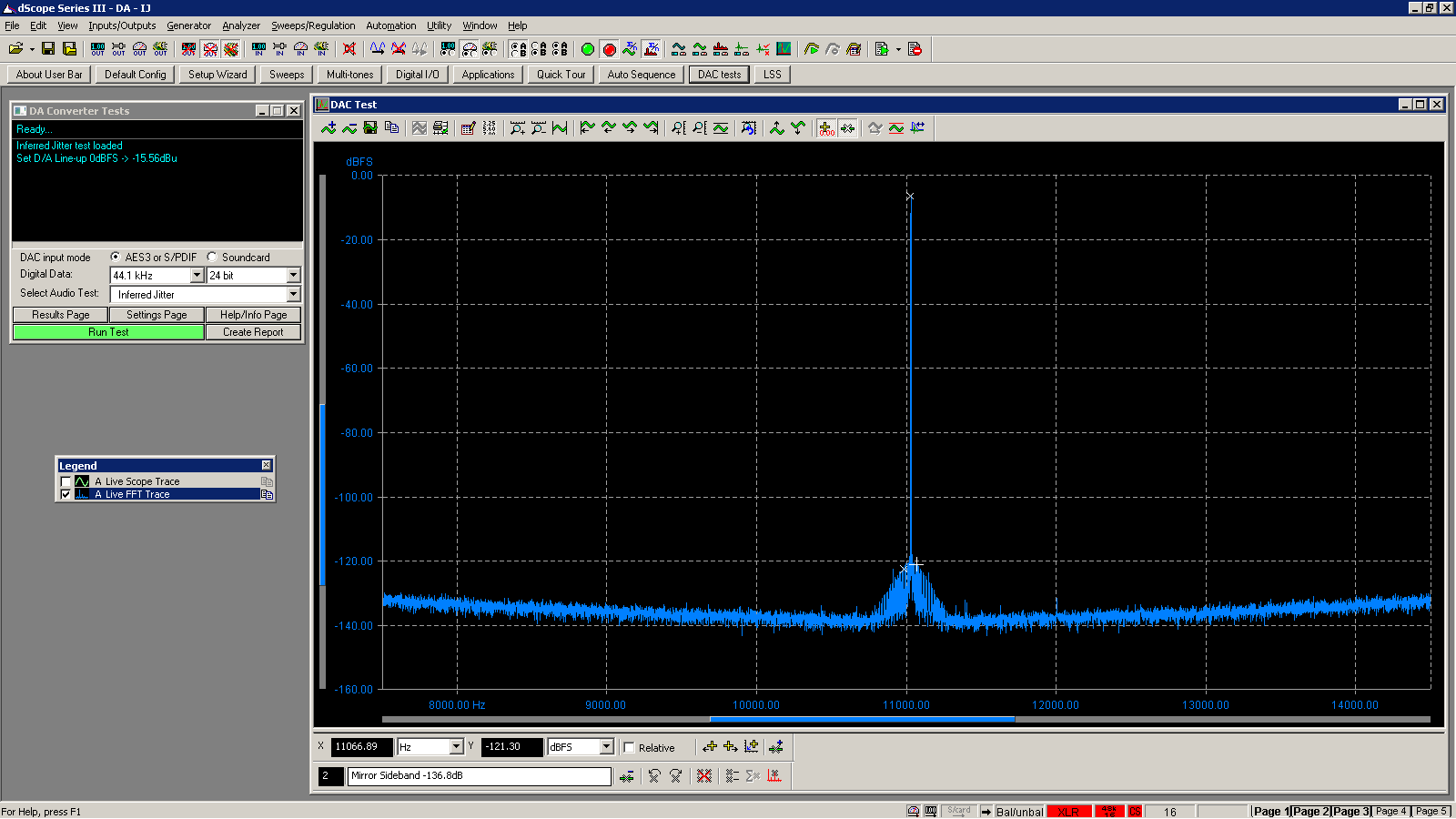This screenshot has width=1456, height=819.
Task: Click the numeric values list icon
Action: [489, 128]
